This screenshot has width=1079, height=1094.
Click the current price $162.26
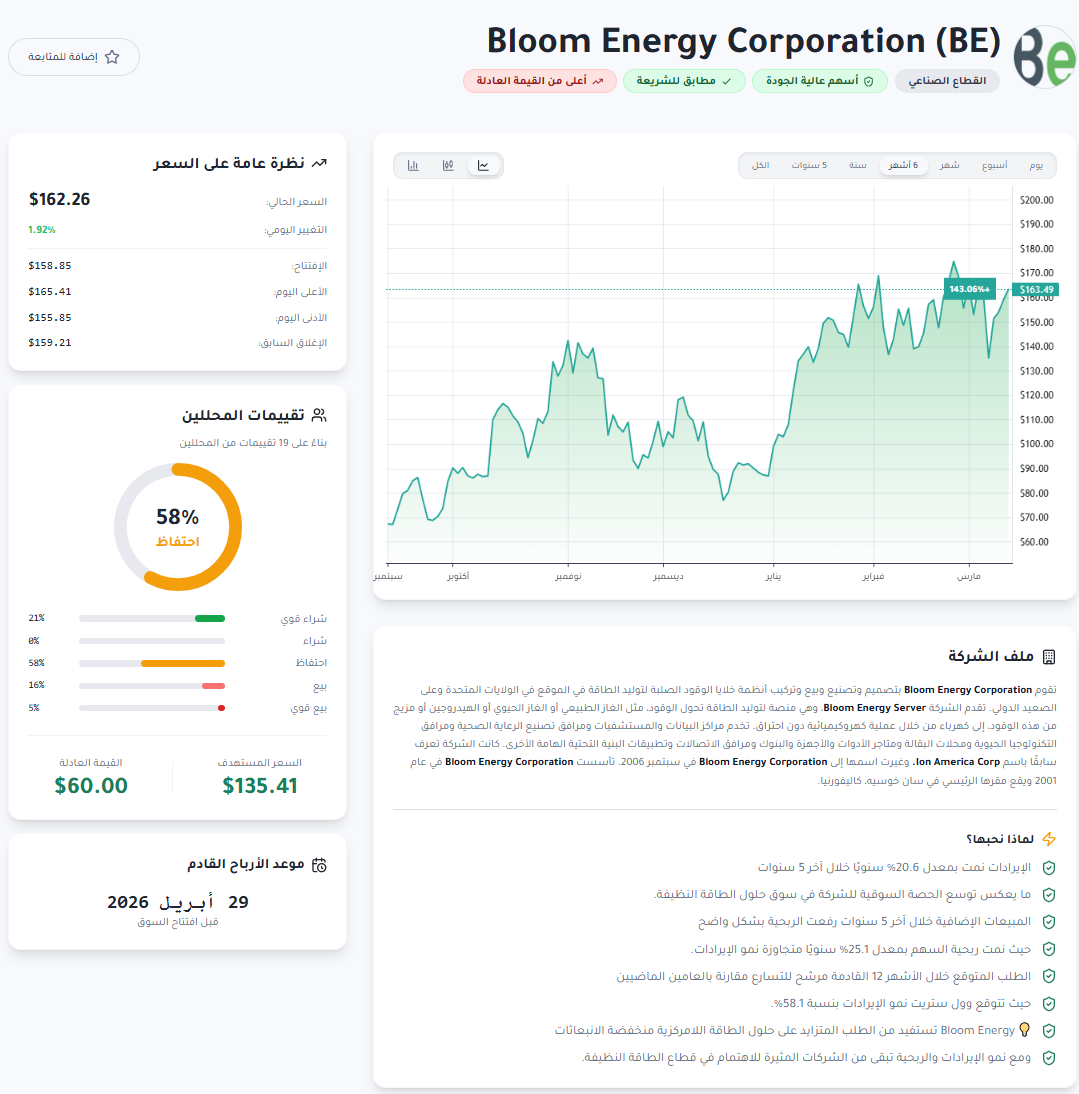(59, 200)
